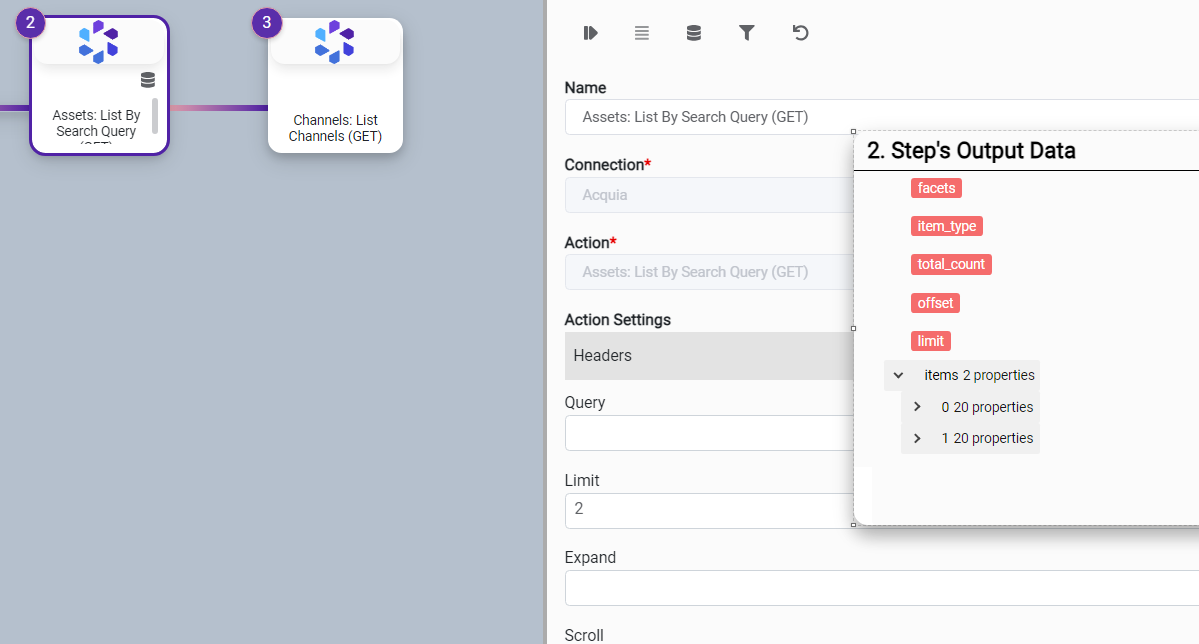Expand item 1 with 20 properties
This screenshot has height=644, width=1199.
[x=917, y=438]
